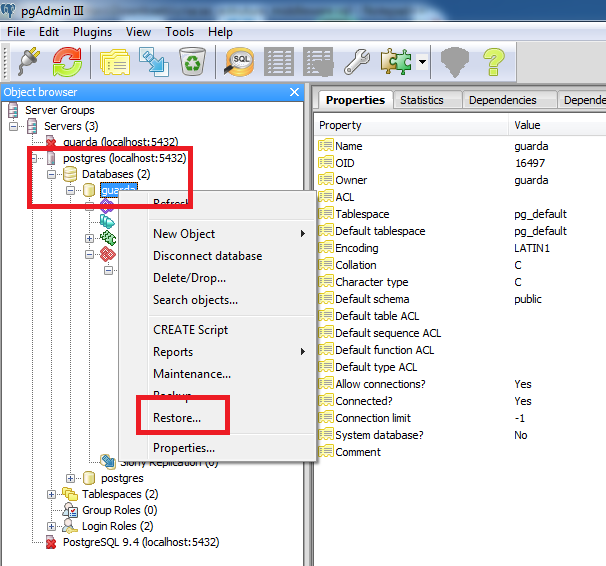Select the Encoding property row
Image resolution: width=606 pixels, height=566 pixels.
tap(460, 248)
